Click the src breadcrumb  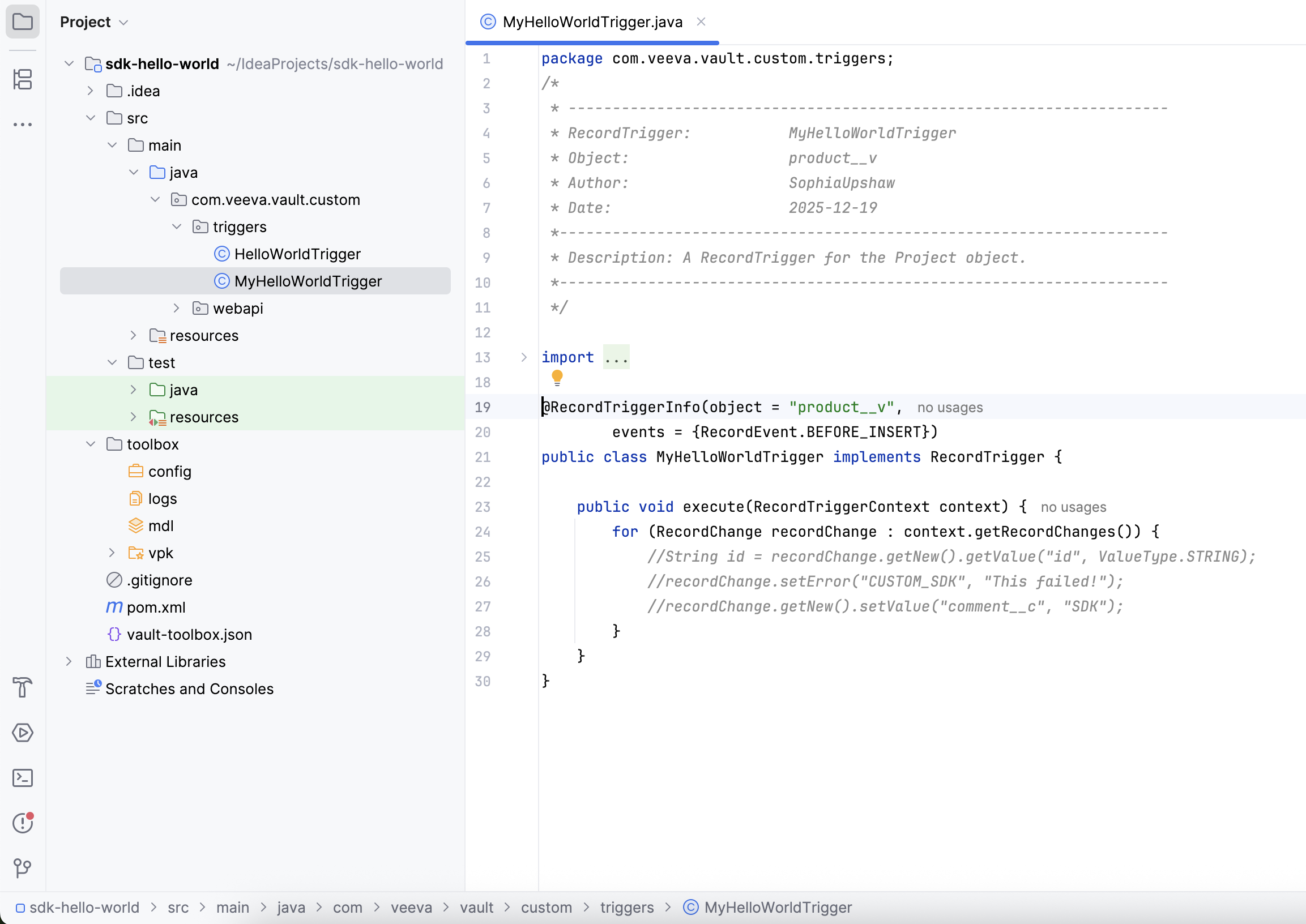(x=178, y=908)
